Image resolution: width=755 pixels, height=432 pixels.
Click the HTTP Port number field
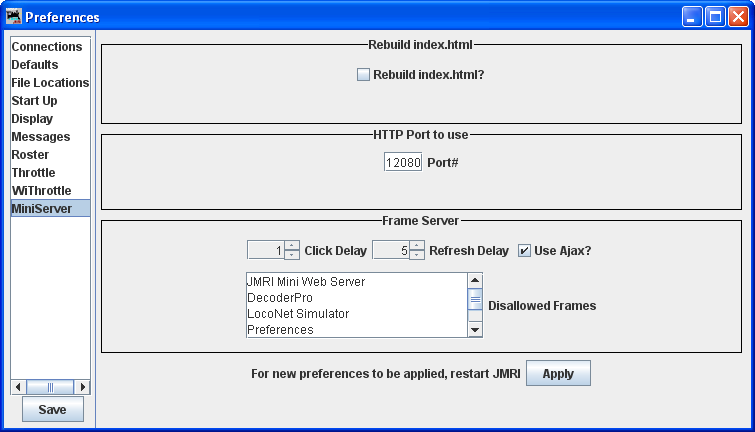[x=403, y=162]
